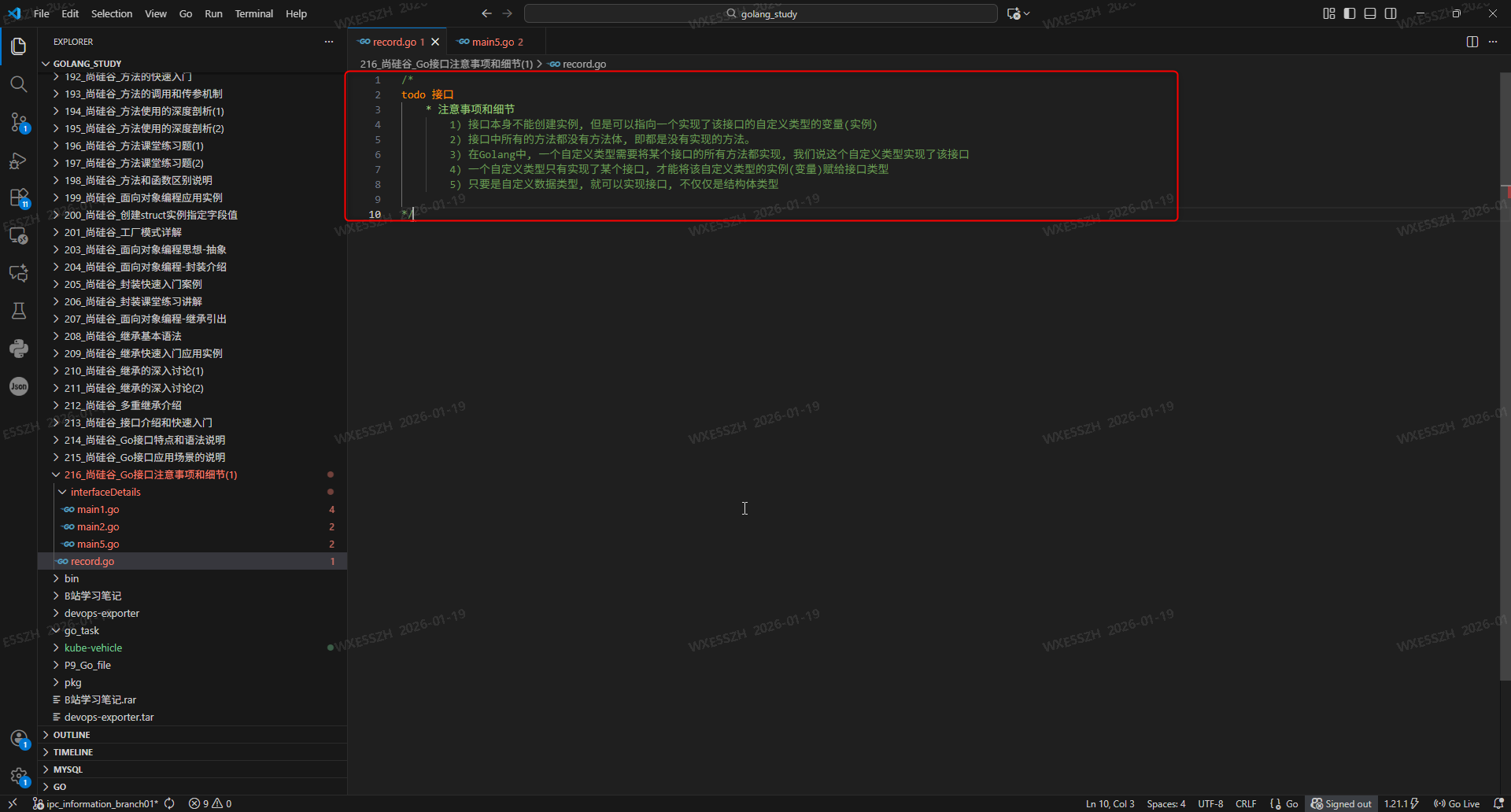Toggle the primary side bar
The width and height of the screenshot is (1511, 812).
coord(1350,13)
